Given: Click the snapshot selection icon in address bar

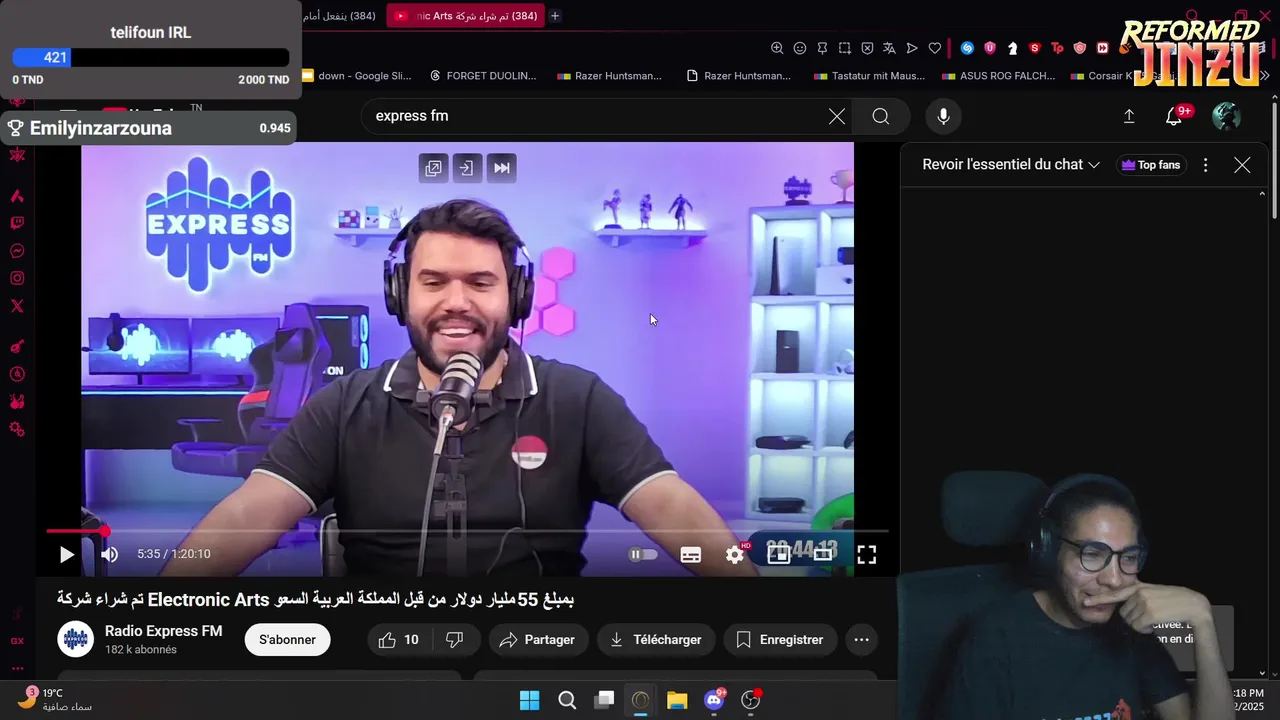Looking at the screenshot, I should (845, 48).
